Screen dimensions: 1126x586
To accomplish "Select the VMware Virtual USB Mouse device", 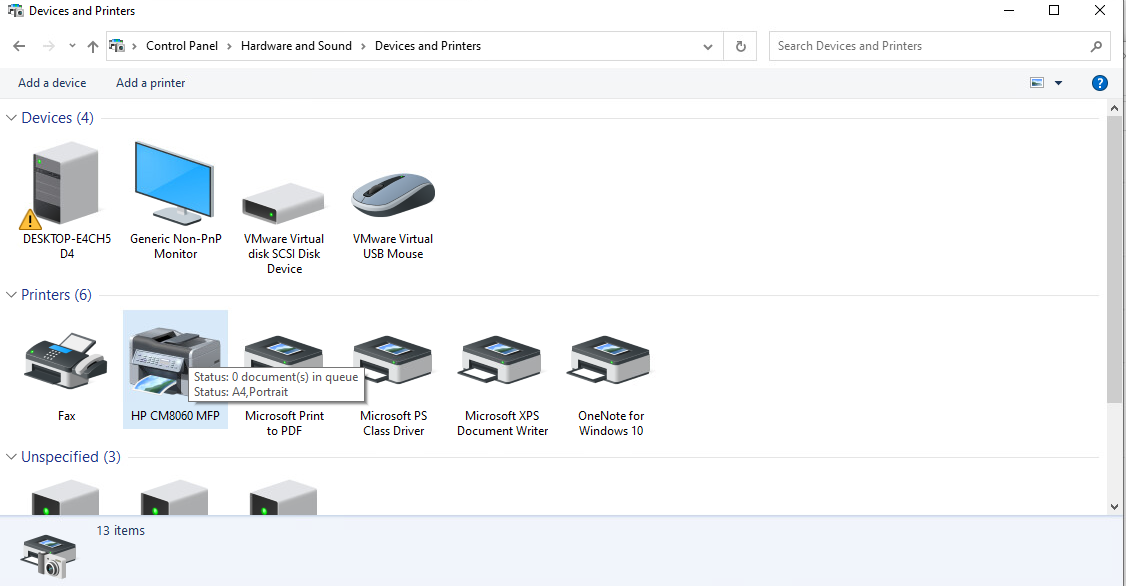I will click(x=393, y=195).
